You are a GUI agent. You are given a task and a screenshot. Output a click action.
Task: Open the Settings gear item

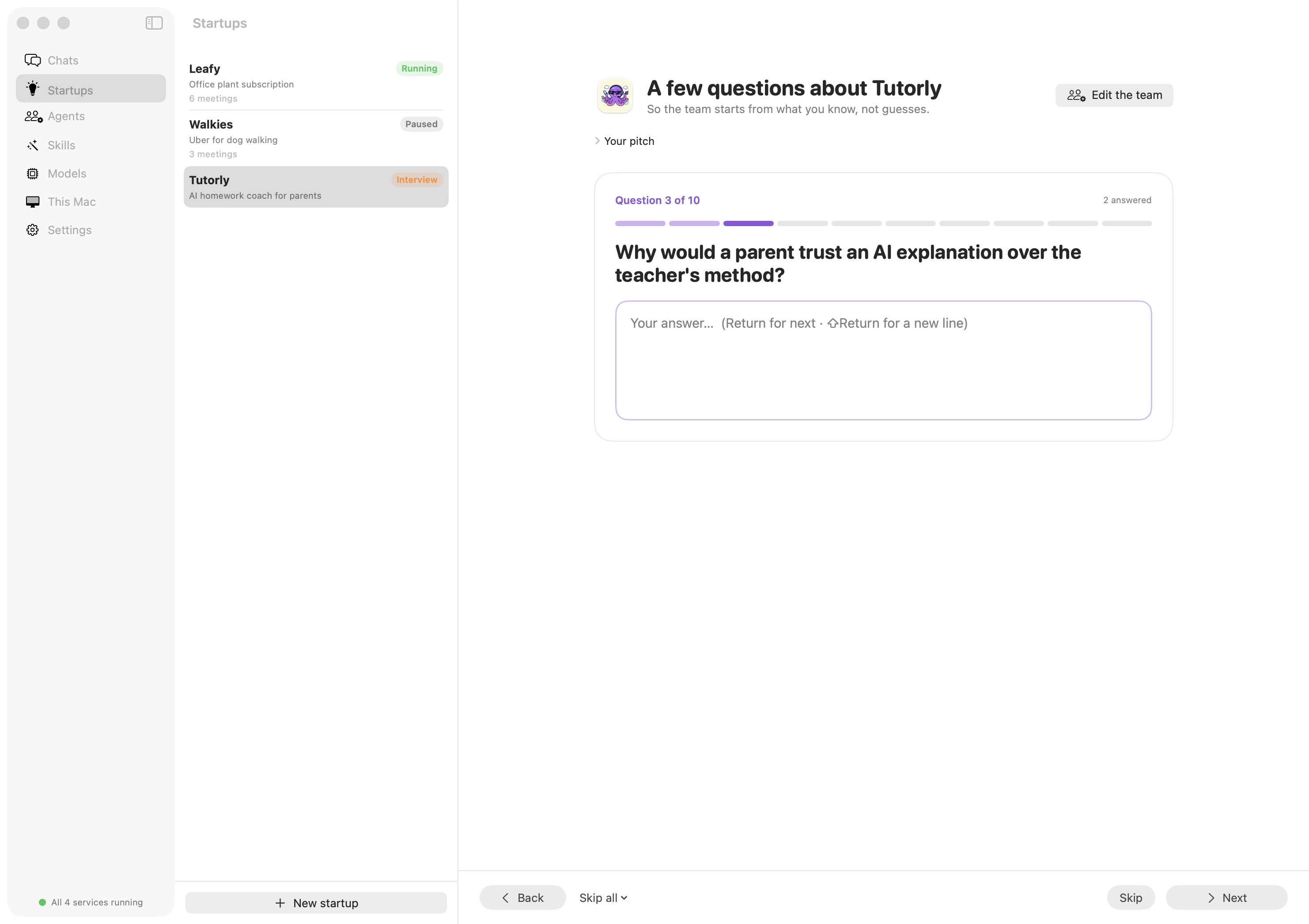coord(91,230)
